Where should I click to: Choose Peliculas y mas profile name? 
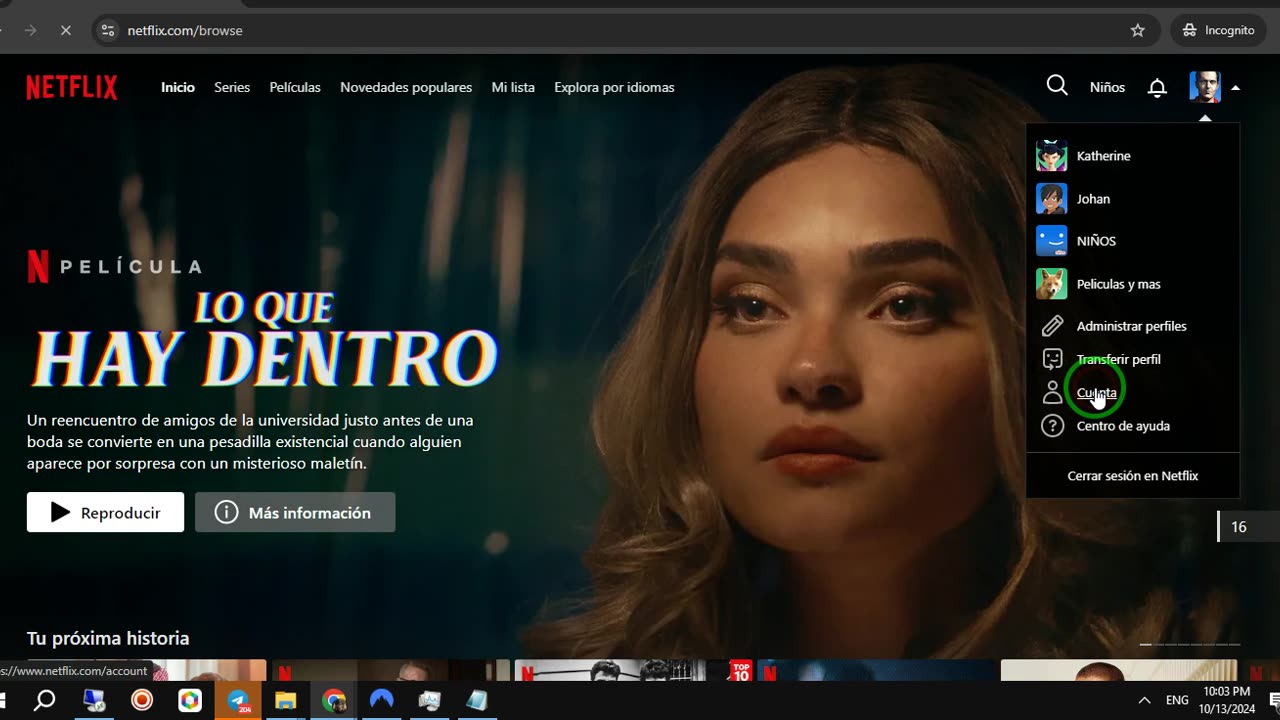pos(1119,284)
